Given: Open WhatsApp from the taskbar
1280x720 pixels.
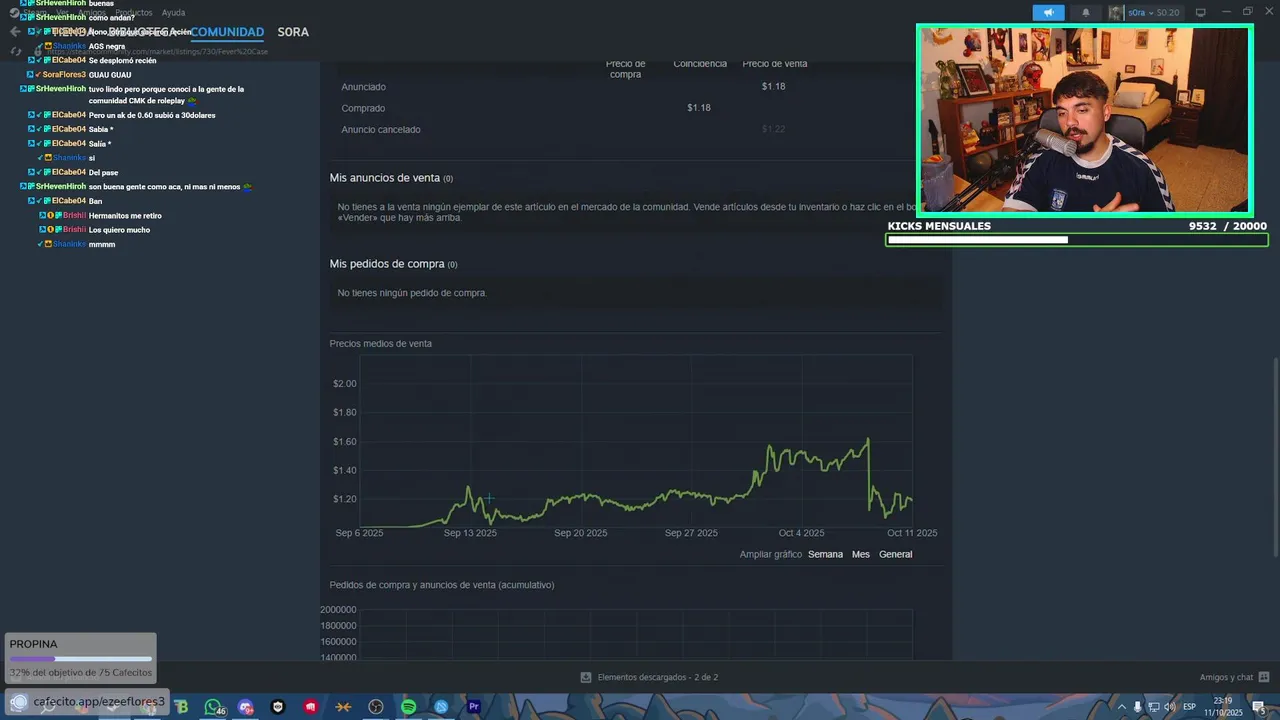Looking at the screenshot, I should [213, 707].
